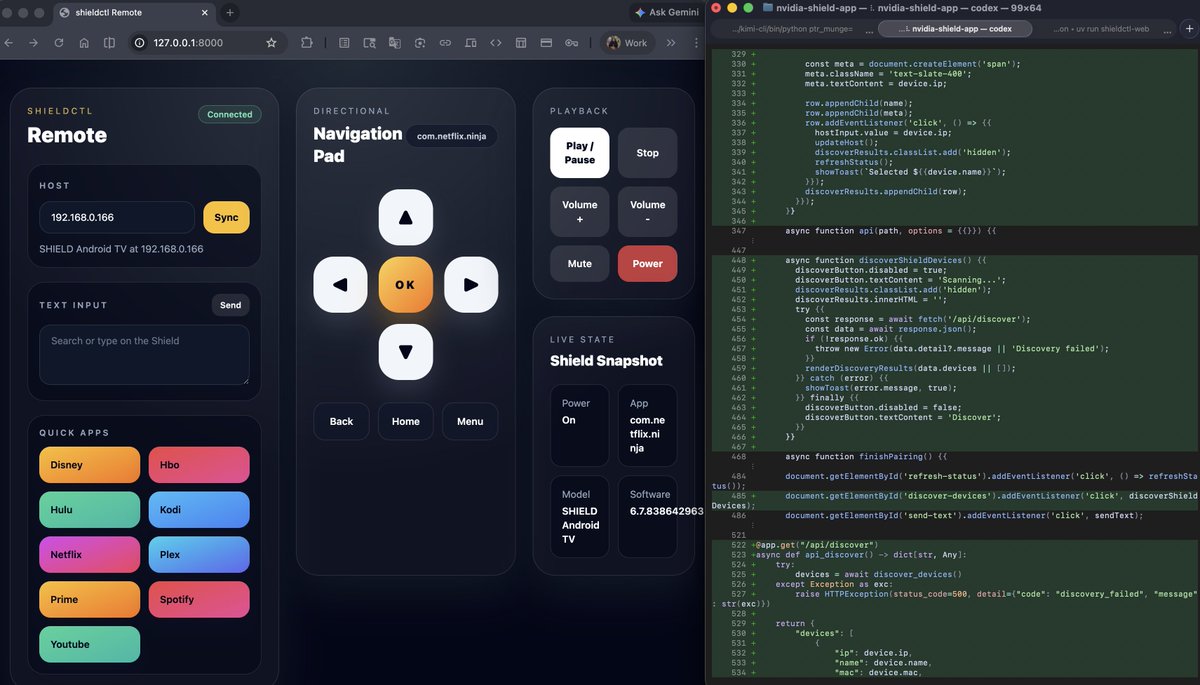
Task: Launch the Prime quick app
Action: click(90, 600)
